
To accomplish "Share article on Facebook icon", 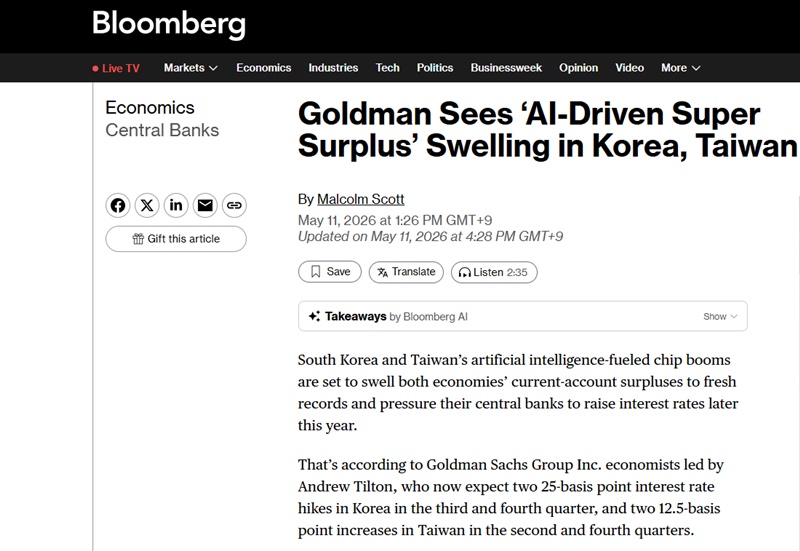I will [118, 206].
